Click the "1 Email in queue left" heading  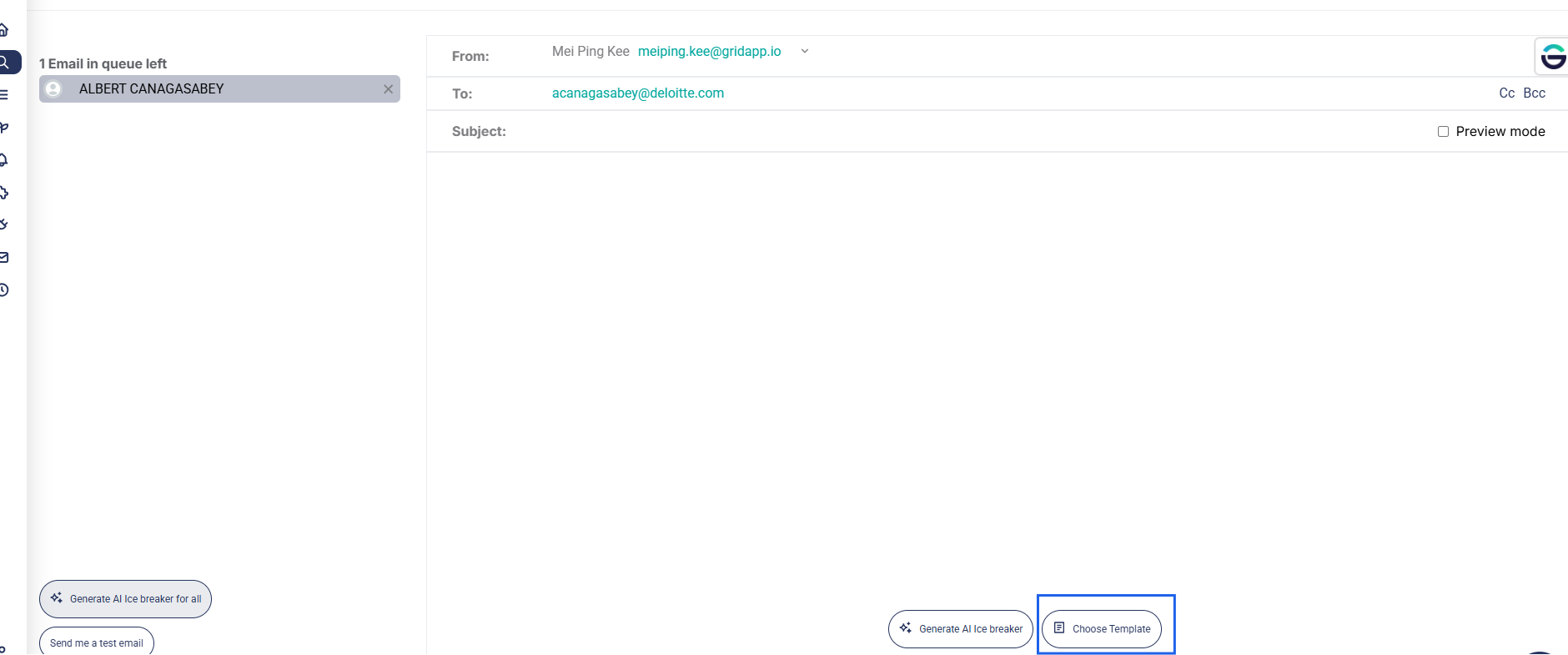pyautogui.click(x=103, y=63)
